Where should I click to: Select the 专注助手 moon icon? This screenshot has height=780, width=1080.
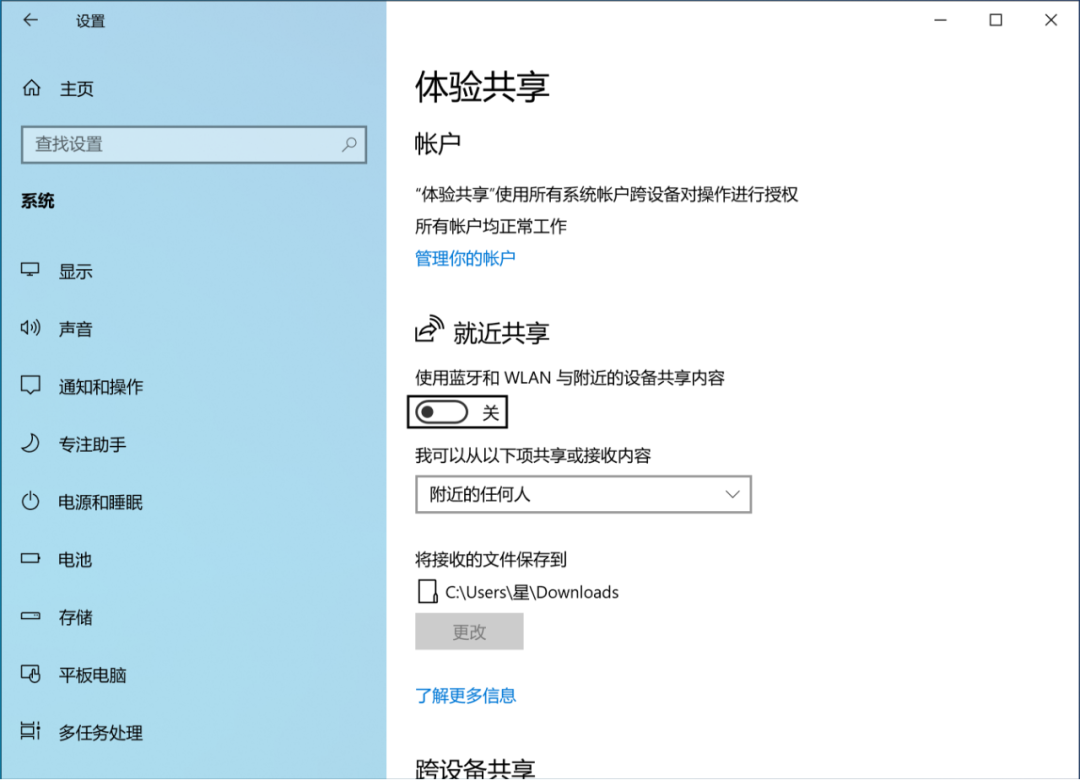(30, 443)
